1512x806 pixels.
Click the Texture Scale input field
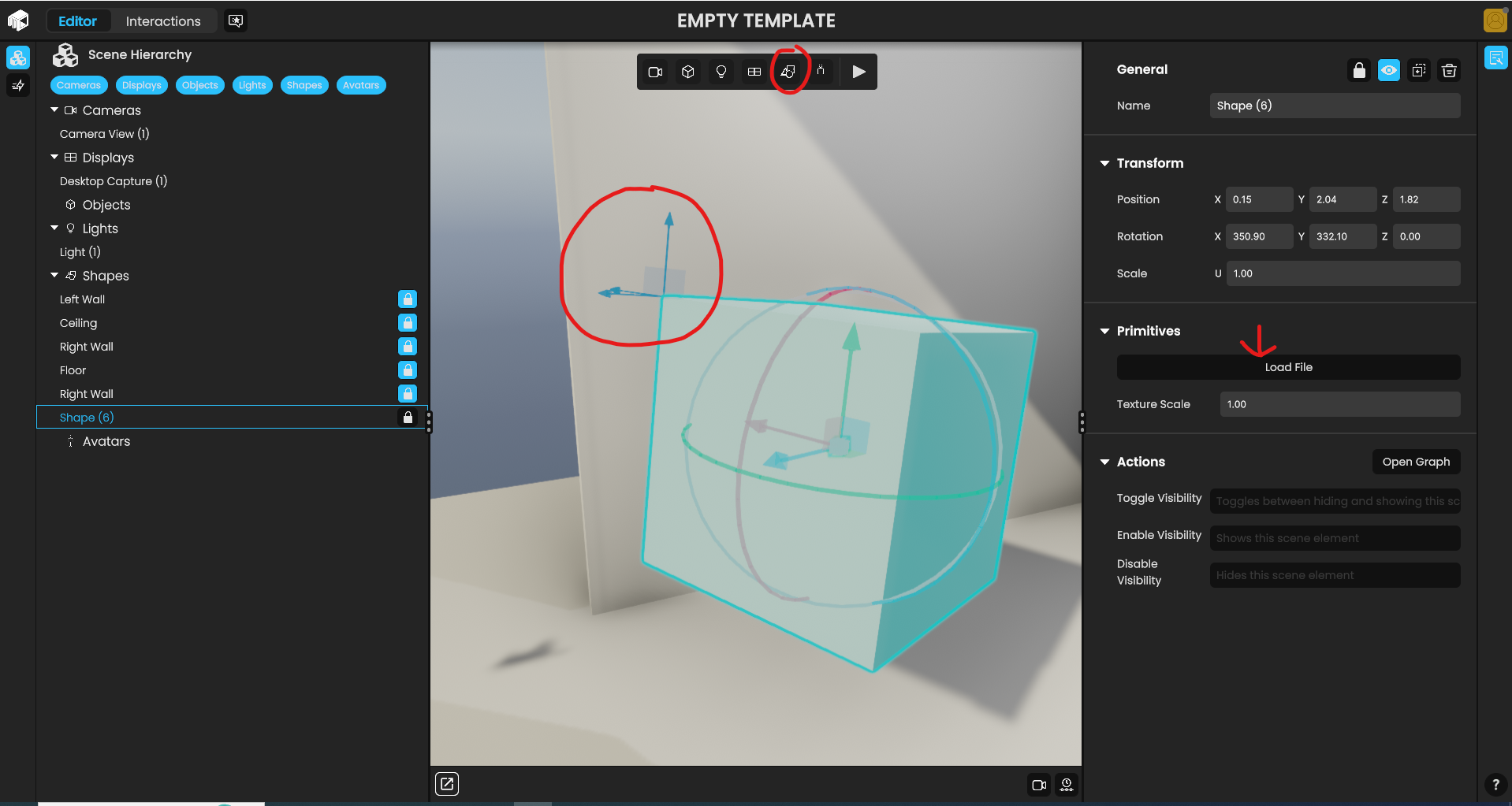[x=1339, y=404]
